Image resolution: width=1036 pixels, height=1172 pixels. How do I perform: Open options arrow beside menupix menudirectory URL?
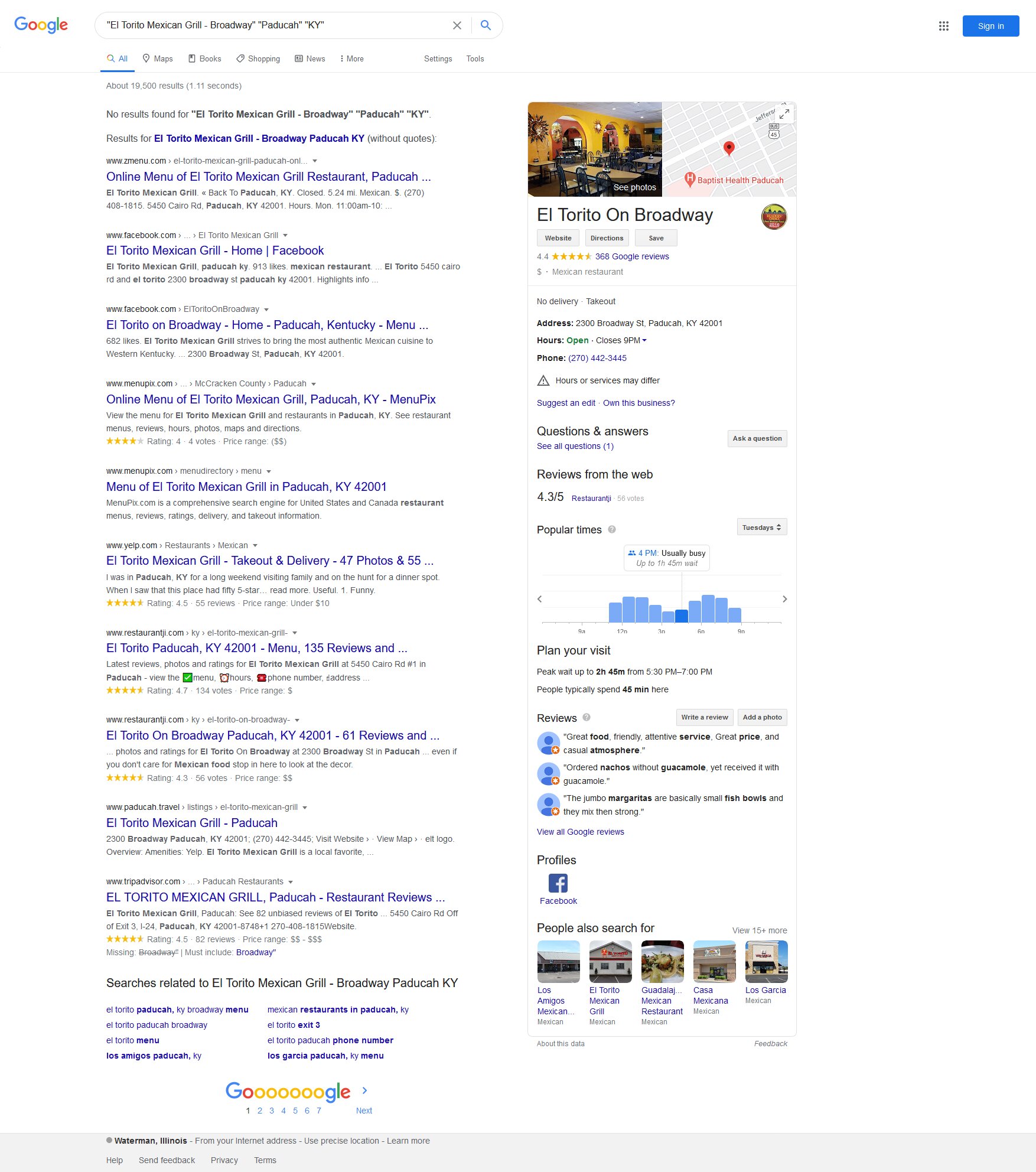269,471
